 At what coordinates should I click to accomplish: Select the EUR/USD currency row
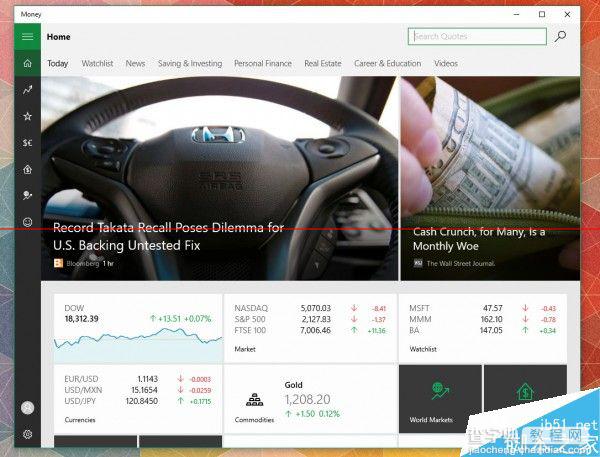(138, 379)
